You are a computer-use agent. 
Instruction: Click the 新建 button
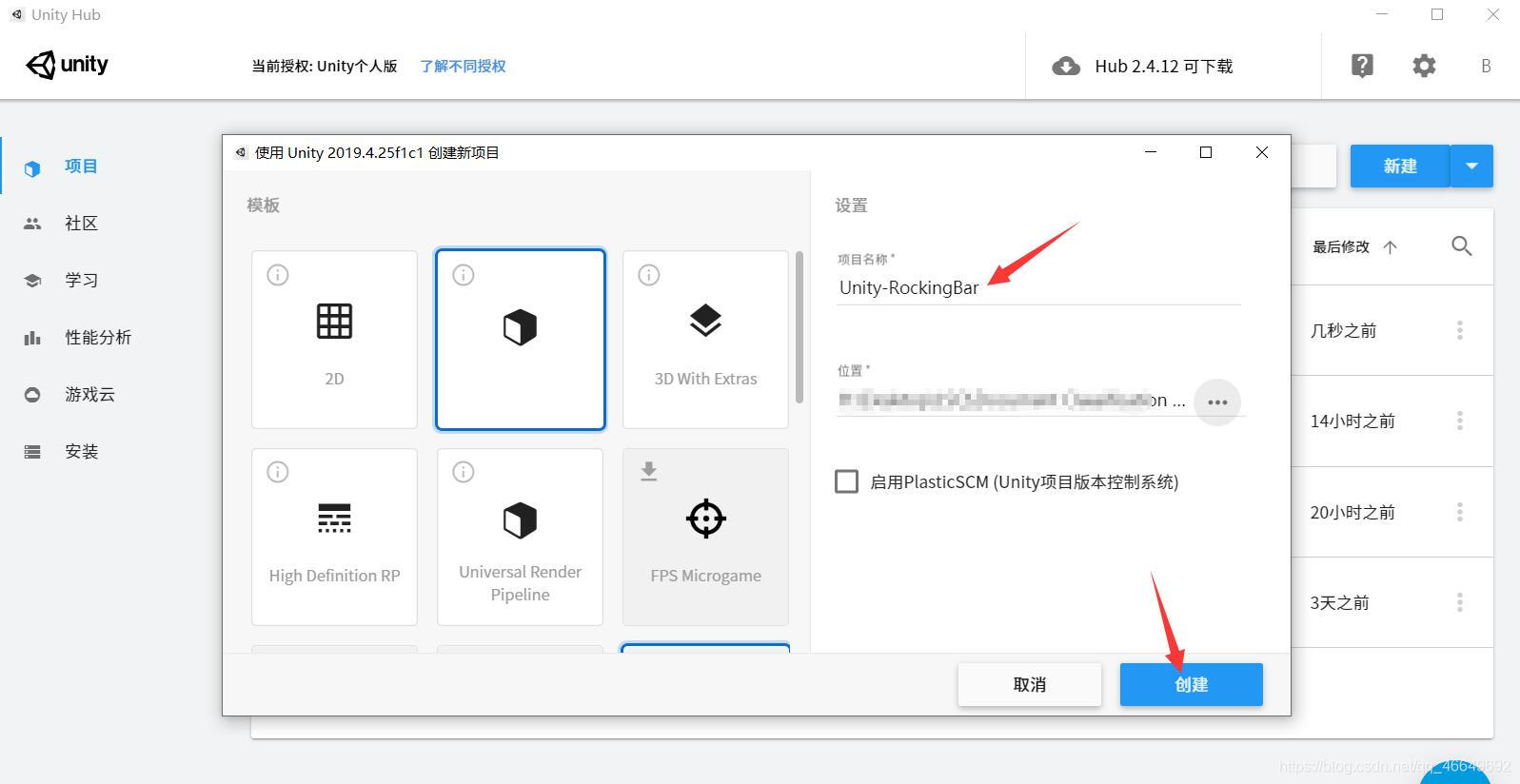point(1400,167)
